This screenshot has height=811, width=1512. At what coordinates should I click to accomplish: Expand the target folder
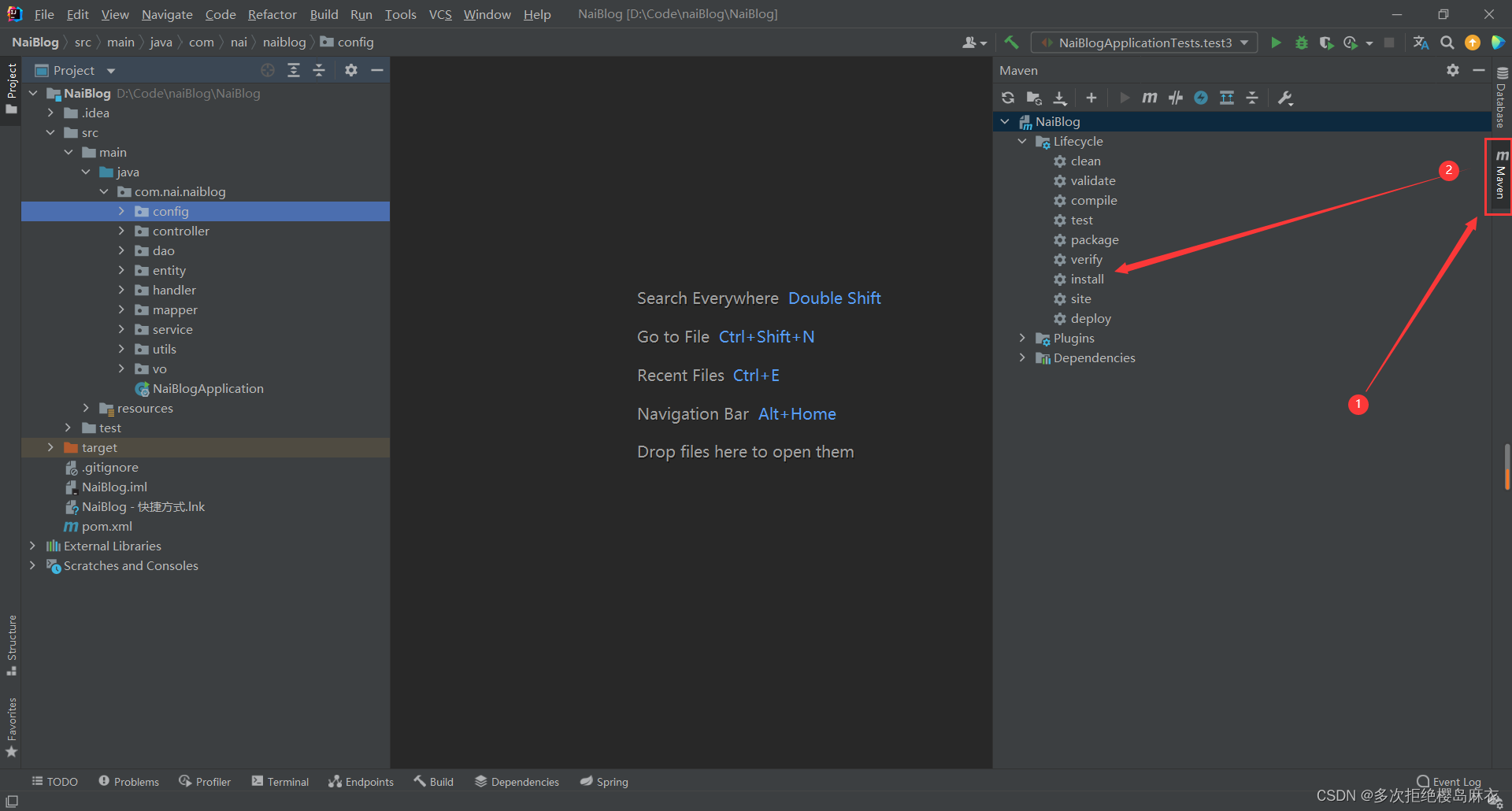(50, 447)
